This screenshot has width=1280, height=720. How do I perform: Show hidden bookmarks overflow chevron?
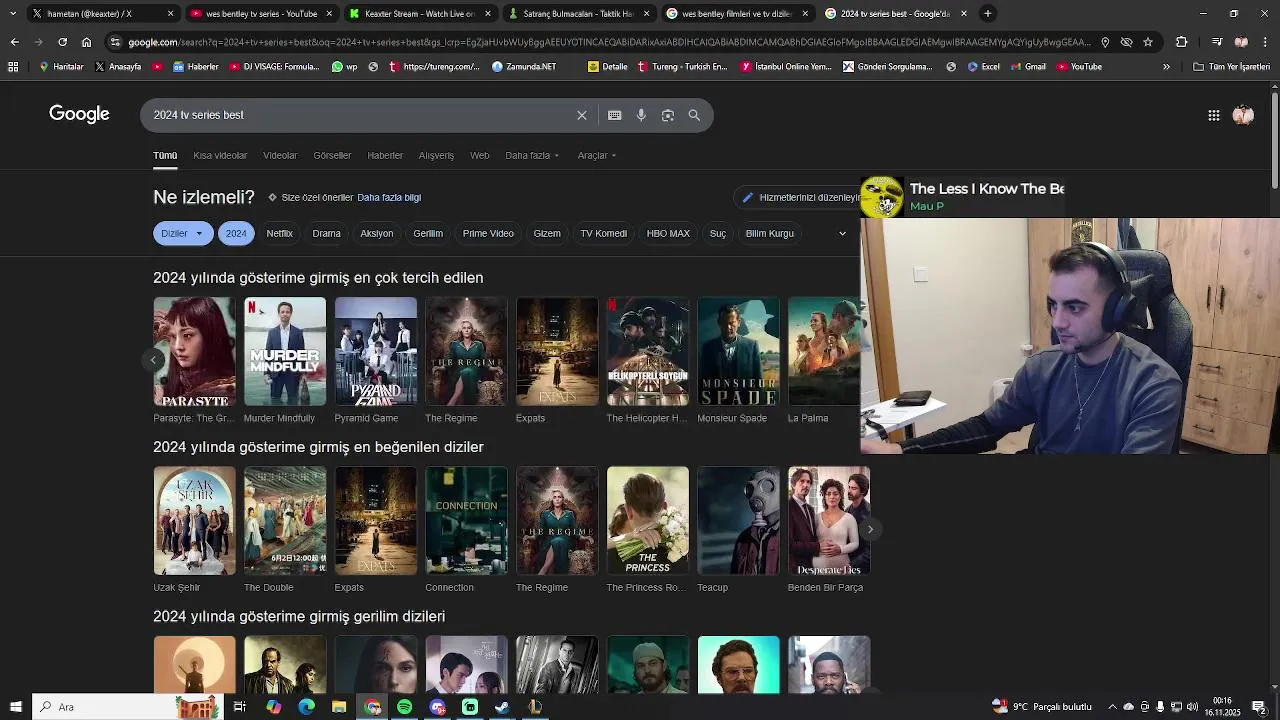[x=1166, y=67]
